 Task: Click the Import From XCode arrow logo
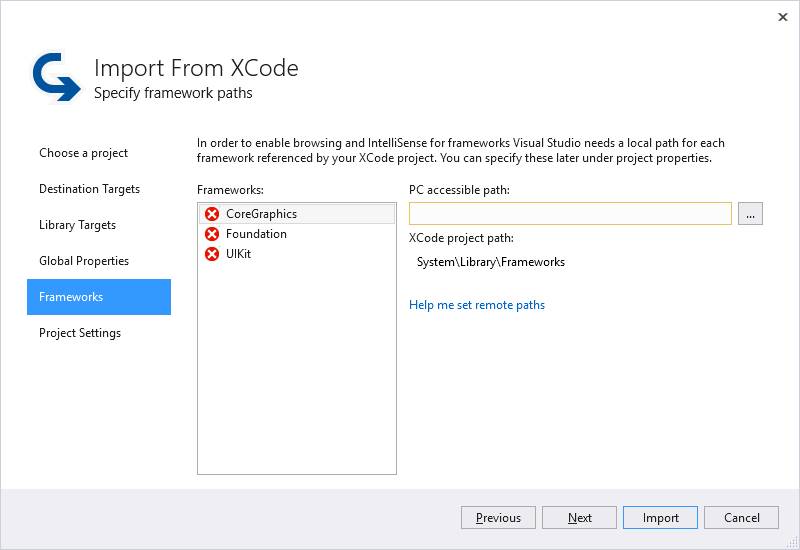click(x=56, y=77)
